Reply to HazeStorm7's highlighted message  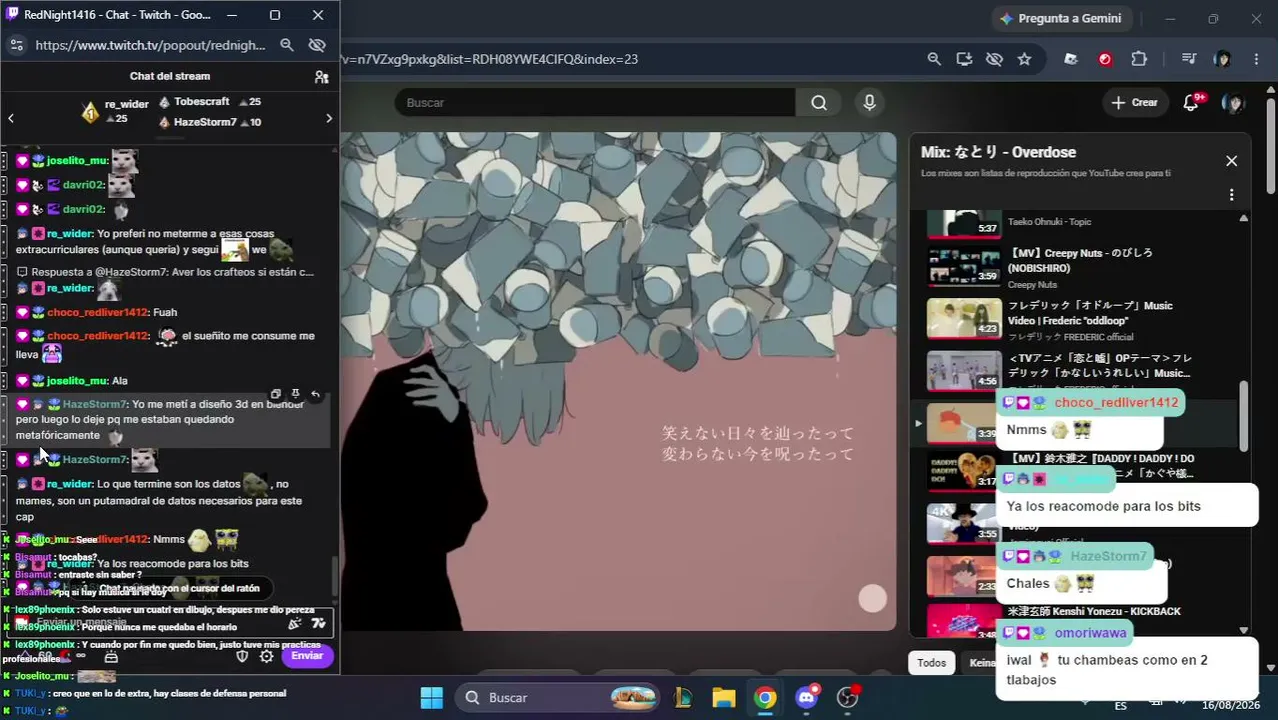pyautogui.click(x=315, y=395)
